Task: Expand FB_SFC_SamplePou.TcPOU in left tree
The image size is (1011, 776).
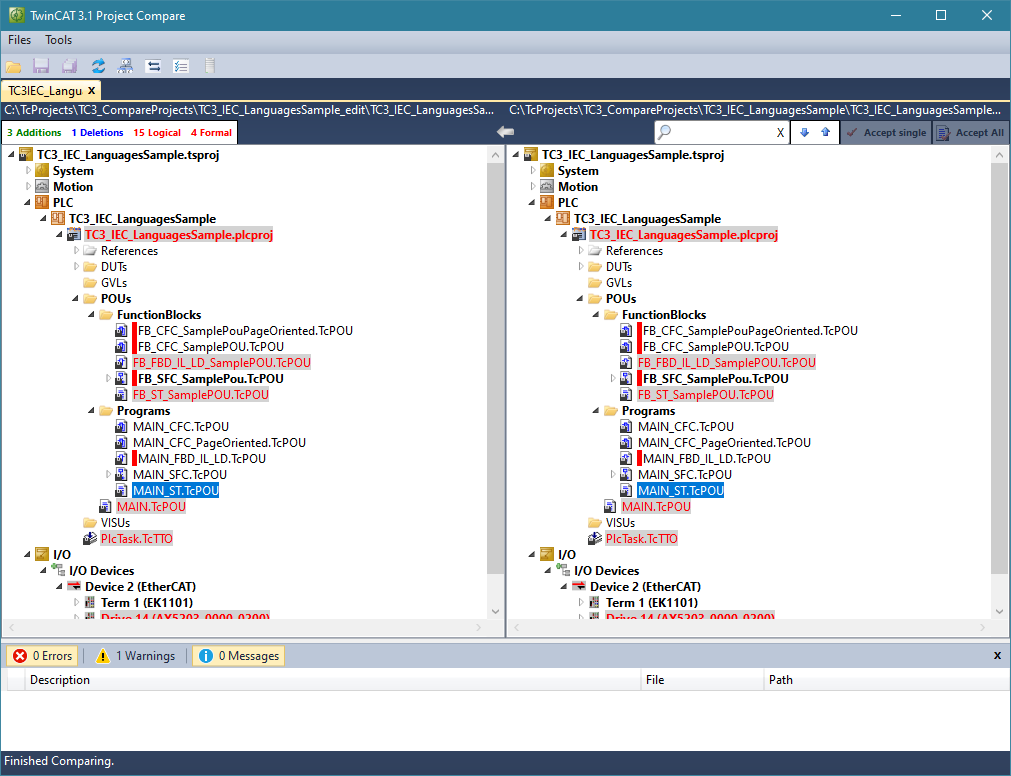Action: coord(108,378)
